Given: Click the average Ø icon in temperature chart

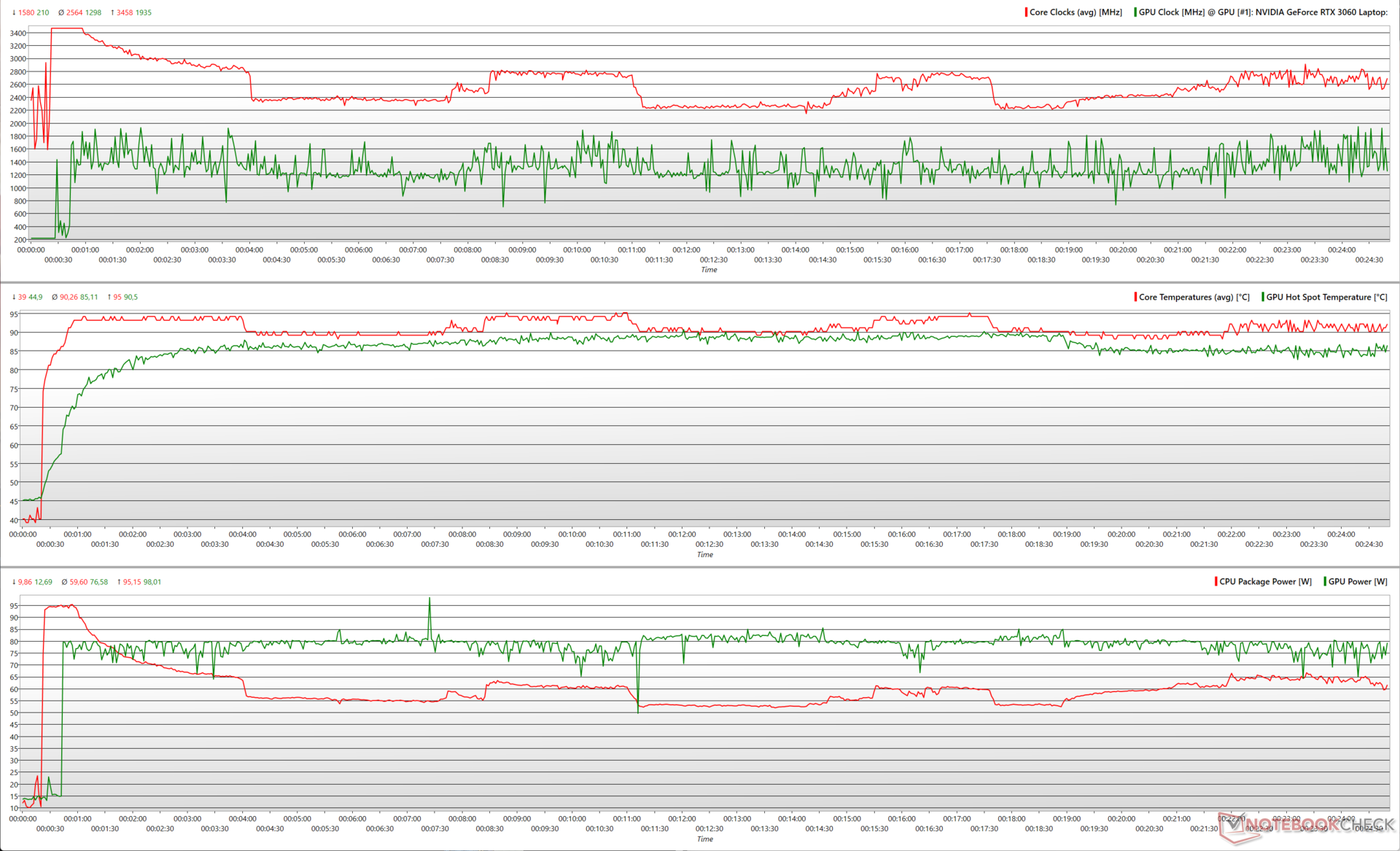Looking at the screenshot, I should (x=55, y=297).
